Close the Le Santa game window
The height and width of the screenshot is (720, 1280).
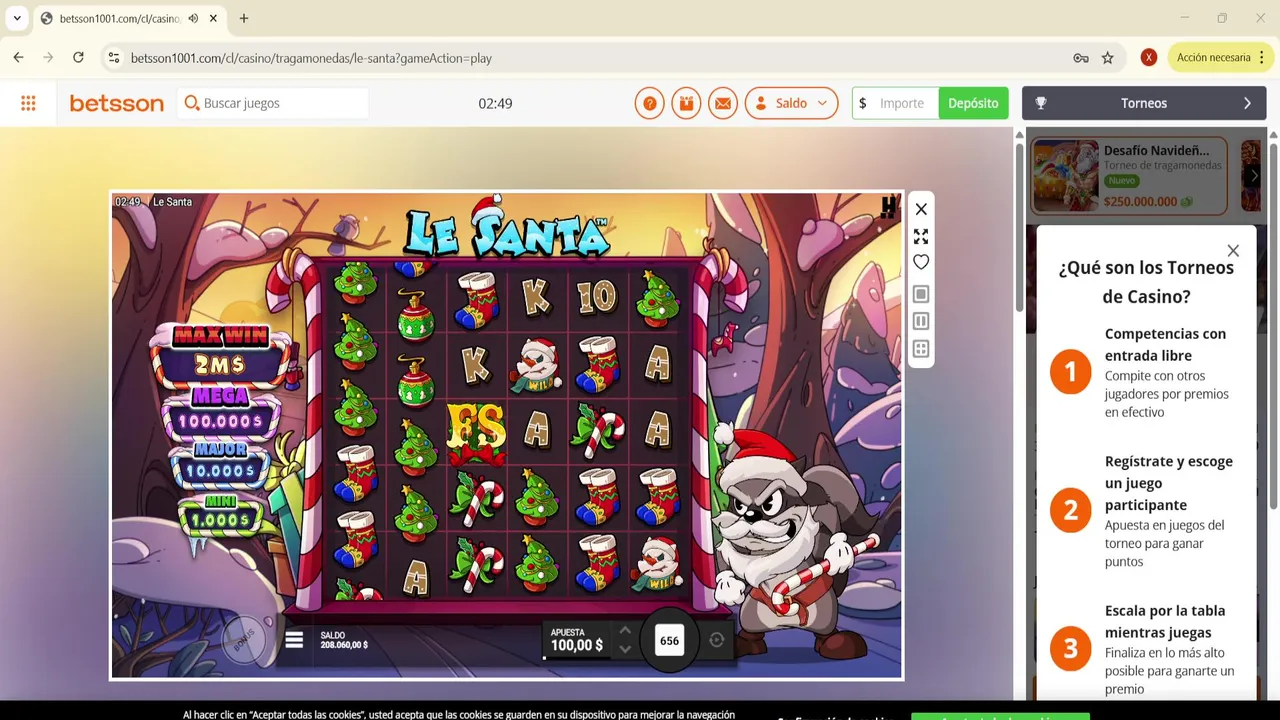tap(921, 209)
